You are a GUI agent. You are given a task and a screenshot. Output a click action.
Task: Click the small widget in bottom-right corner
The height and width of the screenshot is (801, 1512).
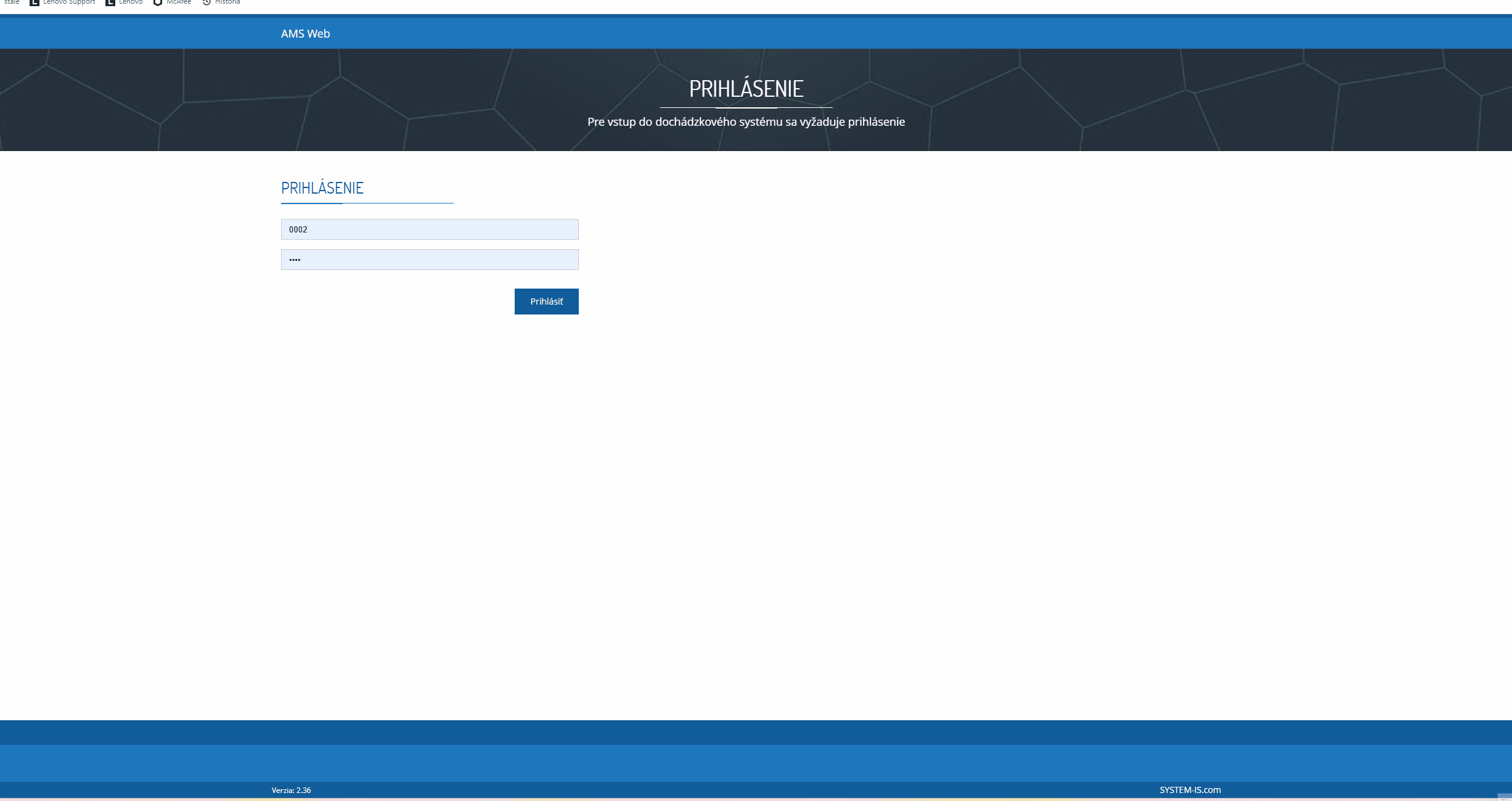point(1504,797)
